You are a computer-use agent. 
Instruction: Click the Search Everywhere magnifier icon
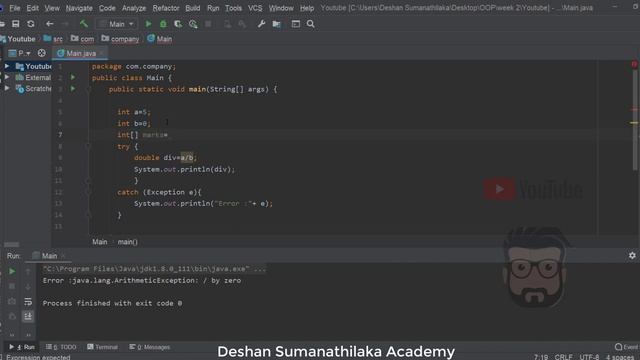(x=311, y=24)
